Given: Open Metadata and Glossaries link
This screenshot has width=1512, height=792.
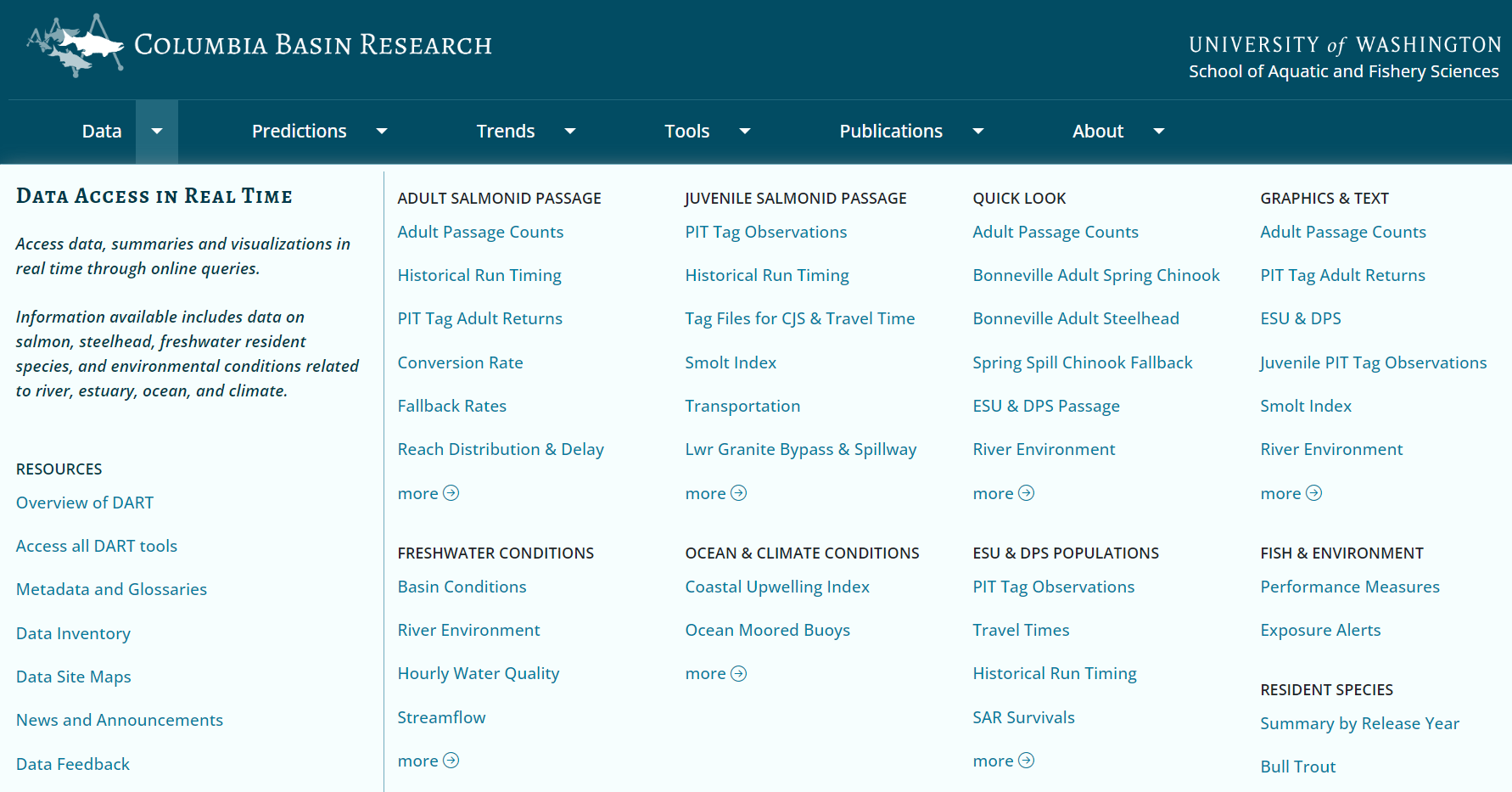Looking at the screenshot, I should pyautogui.click(x=111, y=589).
